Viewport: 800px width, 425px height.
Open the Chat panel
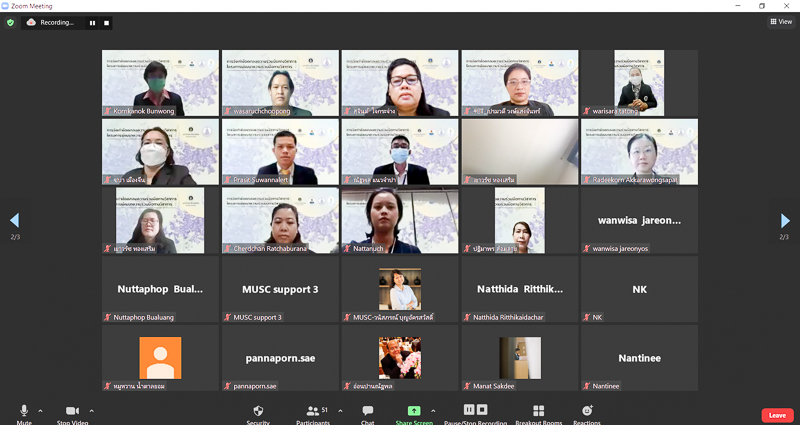pyautogui.click(x=368, y=411)
